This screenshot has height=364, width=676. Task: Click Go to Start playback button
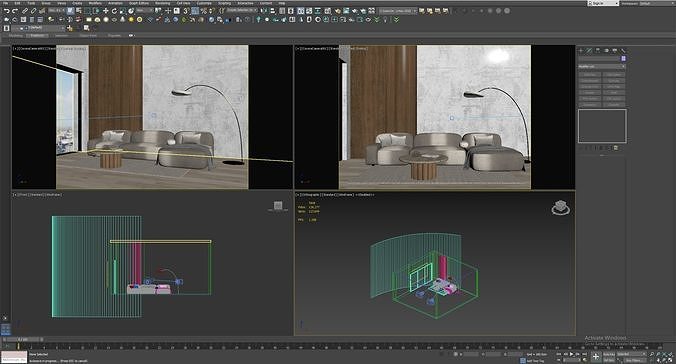tap(559, 354)
